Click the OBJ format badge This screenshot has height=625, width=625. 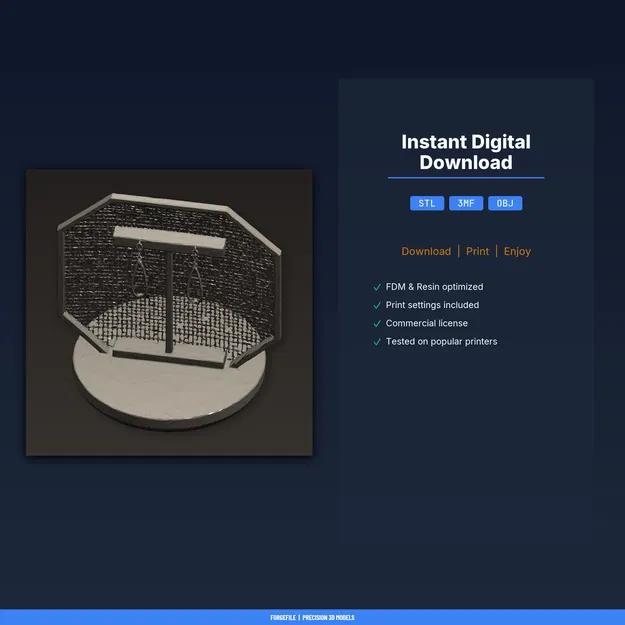point(505,203)
